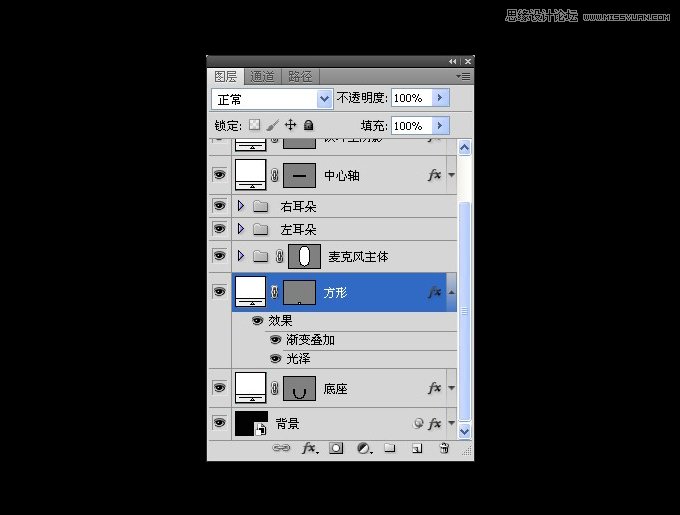This screenshot has height=515, width=680.
Task: Open the 不透明度 slider arrow
Action: click(440, 98)
